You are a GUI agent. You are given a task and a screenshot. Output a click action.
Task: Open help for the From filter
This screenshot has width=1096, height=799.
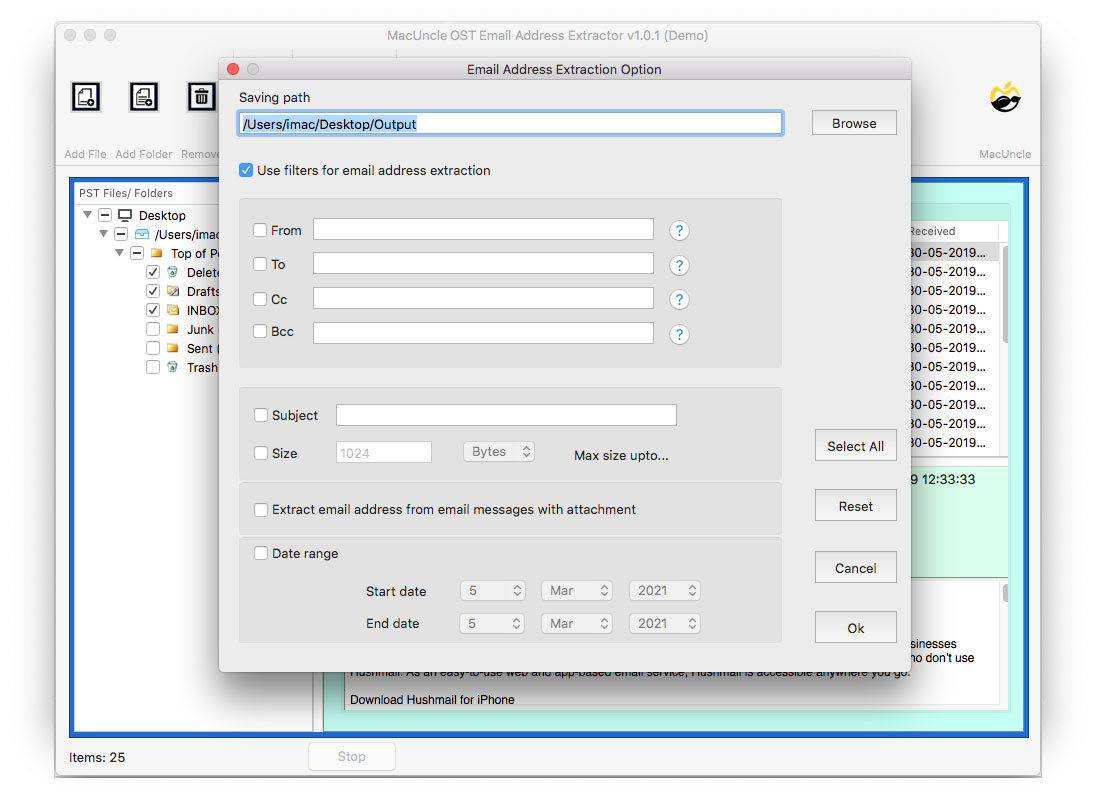(x=679, y=231)
